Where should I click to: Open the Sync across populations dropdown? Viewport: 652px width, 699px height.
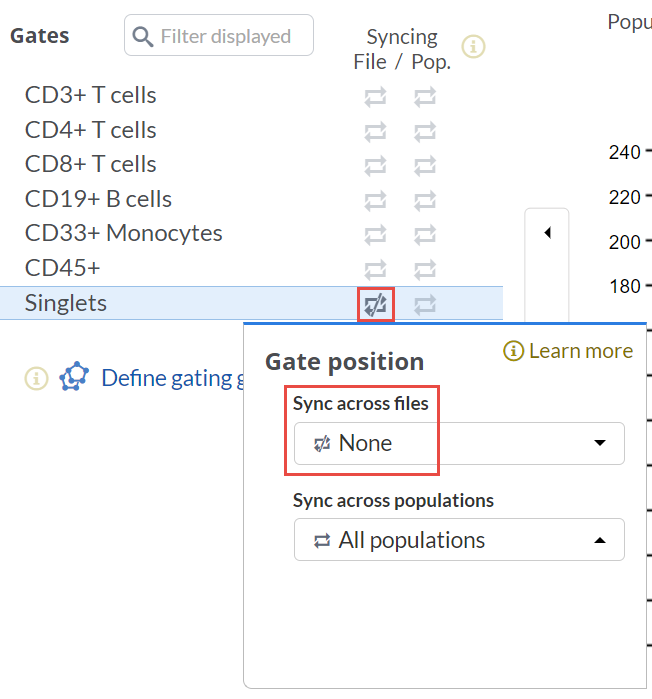[459, 540]
